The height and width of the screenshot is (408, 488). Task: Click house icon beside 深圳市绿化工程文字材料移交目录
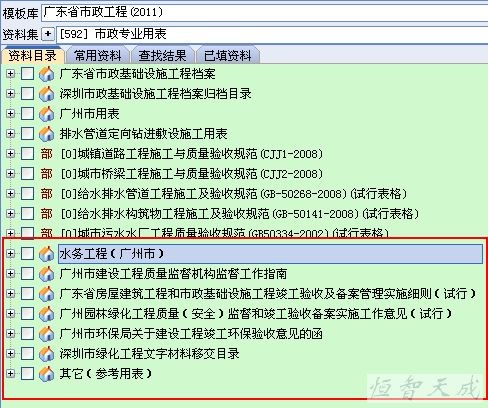coord(46,354)
